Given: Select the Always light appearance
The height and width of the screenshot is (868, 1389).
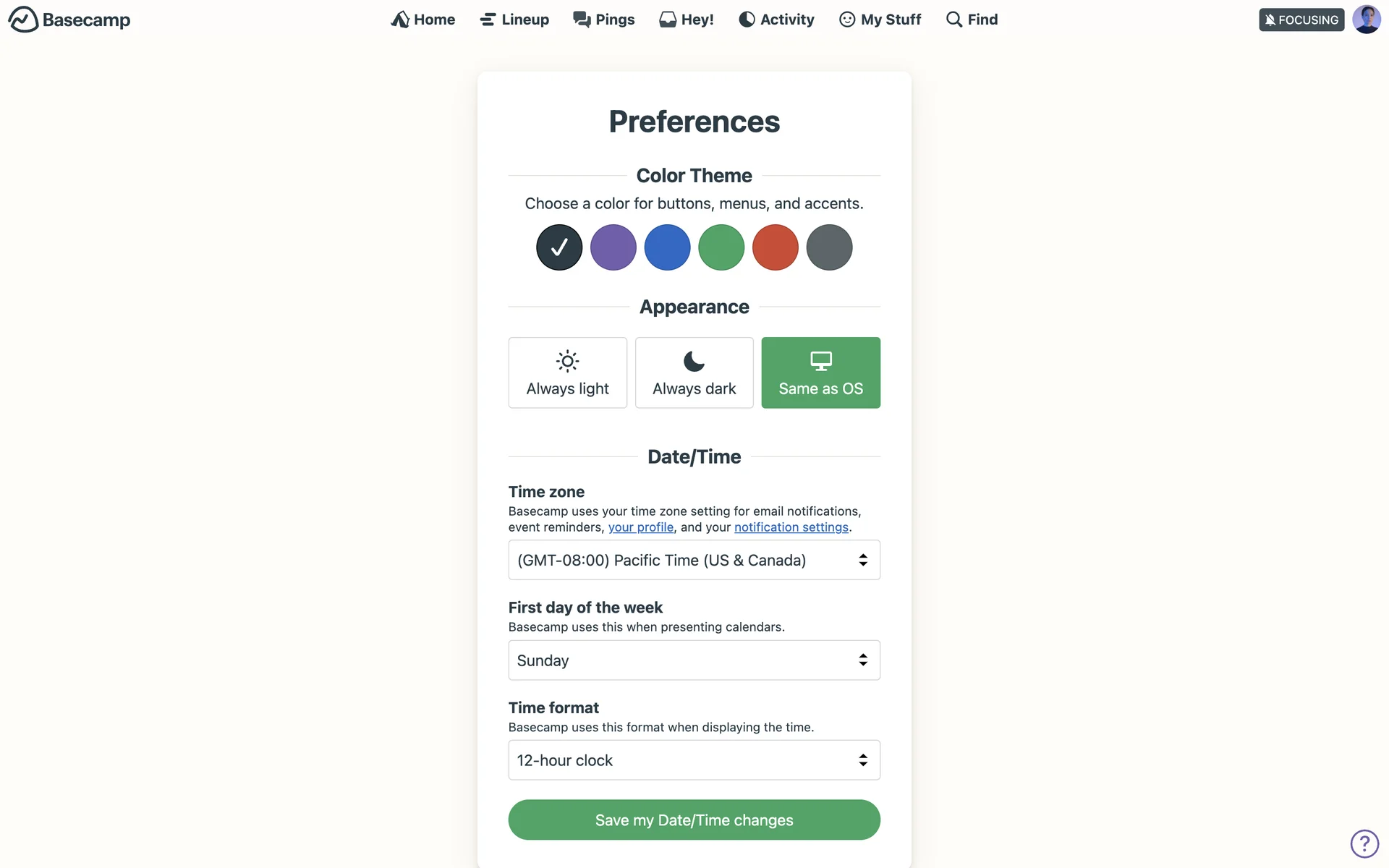Looking at the screenshot, I should click(567, 373).
